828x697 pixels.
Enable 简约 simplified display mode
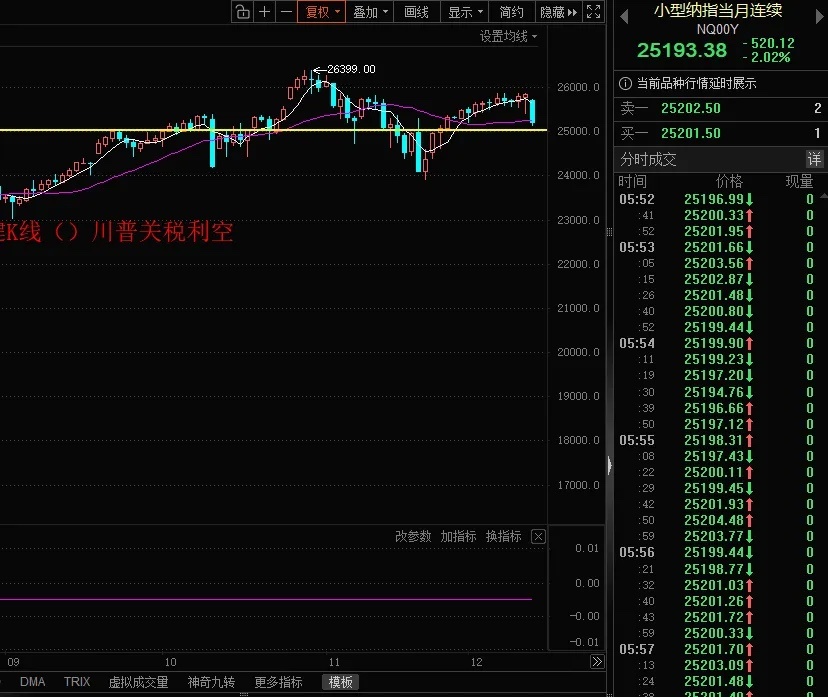click(x=512, y=12)
